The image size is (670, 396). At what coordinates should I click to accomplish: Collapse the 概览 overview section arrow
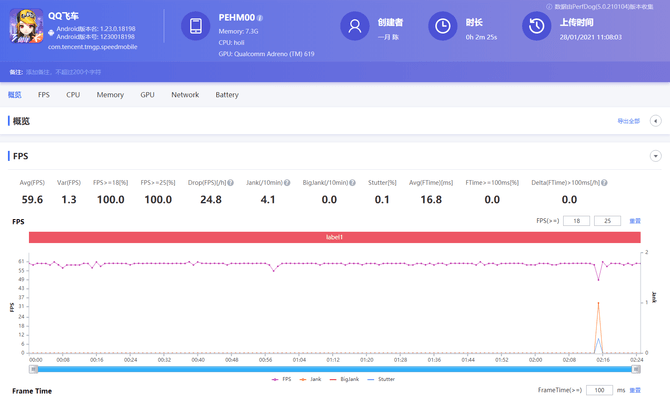coord(655,121)
